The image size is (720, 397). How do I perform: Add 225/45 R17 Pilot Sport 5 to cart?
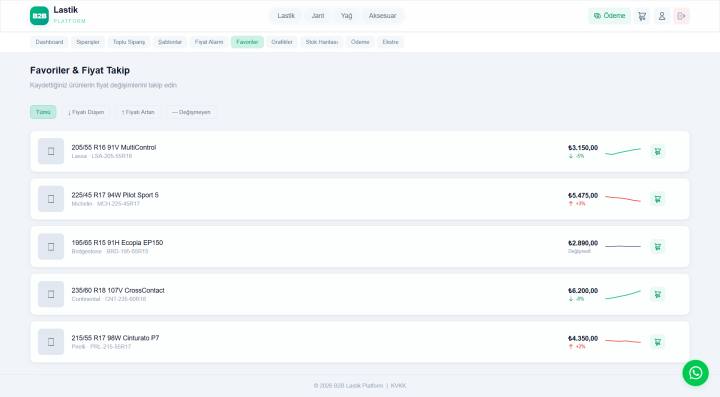(x=658, y=199)
